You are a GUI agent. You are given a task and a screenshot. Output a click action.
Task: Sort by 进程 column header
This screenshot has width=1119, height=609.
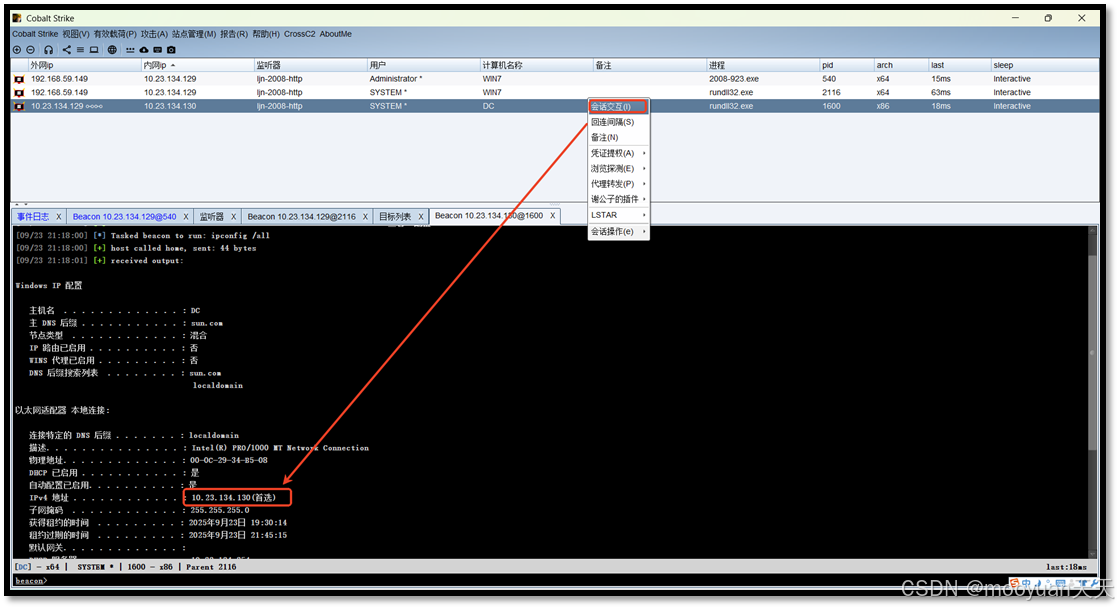coord(762,65)
